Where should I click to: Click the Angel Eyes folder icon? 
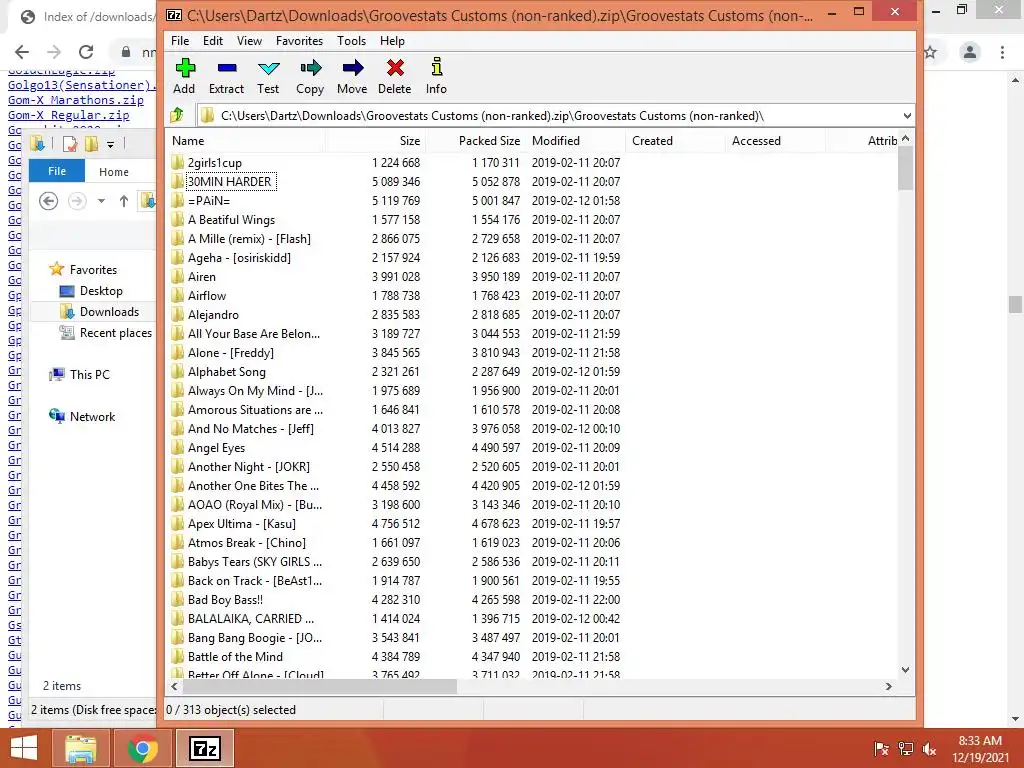(178, 447)
